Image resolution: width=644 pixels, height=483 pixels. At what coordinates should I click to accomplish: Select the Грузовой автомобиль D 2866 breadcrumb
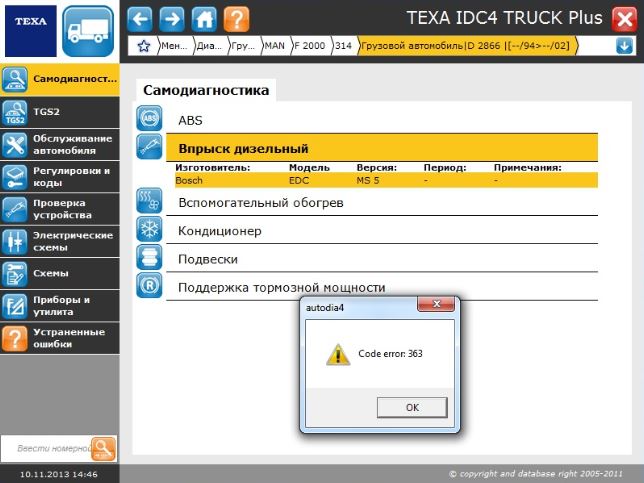tap(466, 46)
